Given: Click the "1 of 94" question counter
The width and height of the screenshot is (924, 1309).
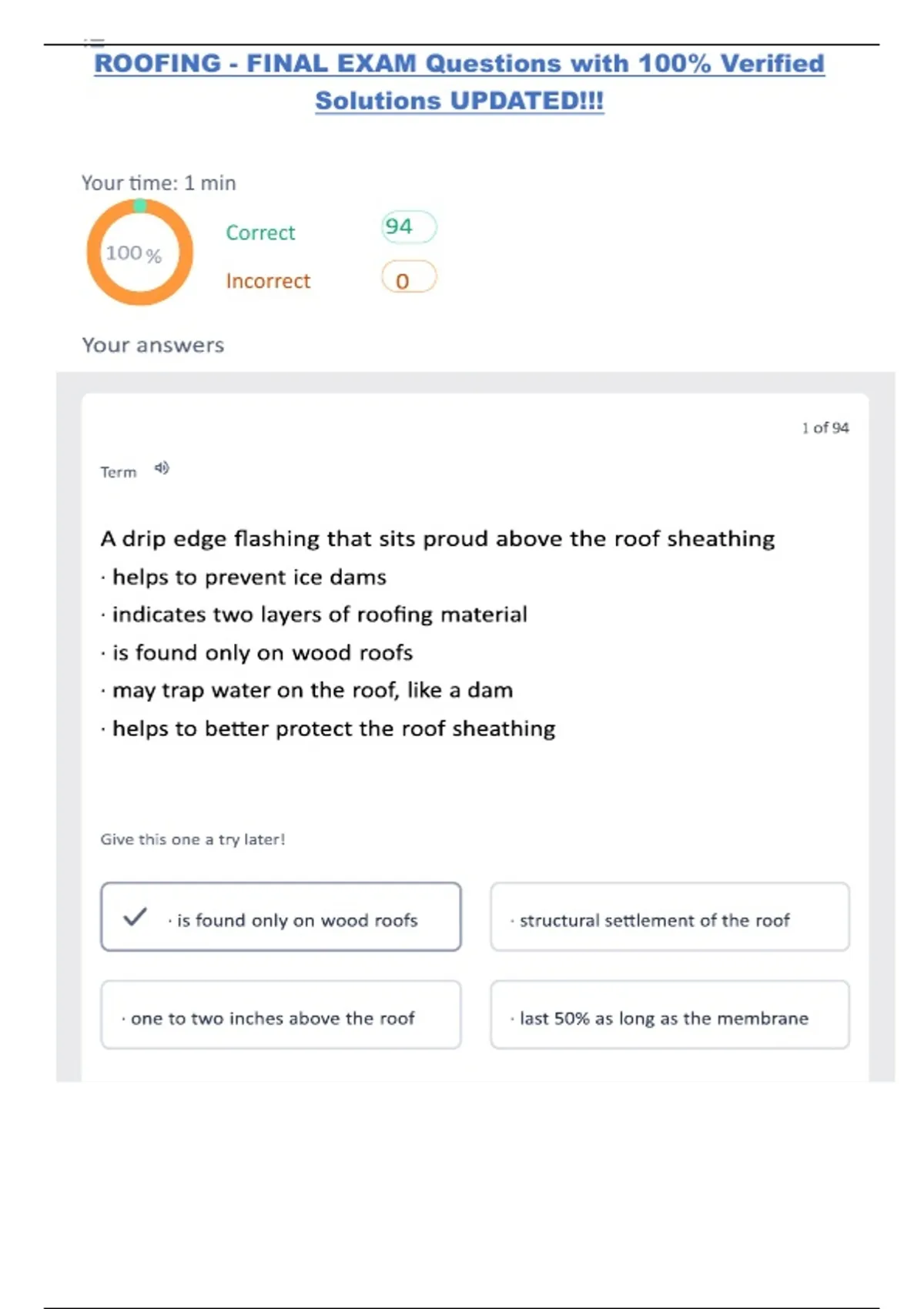Looking at the screenshot, I should tap(825, 428).
